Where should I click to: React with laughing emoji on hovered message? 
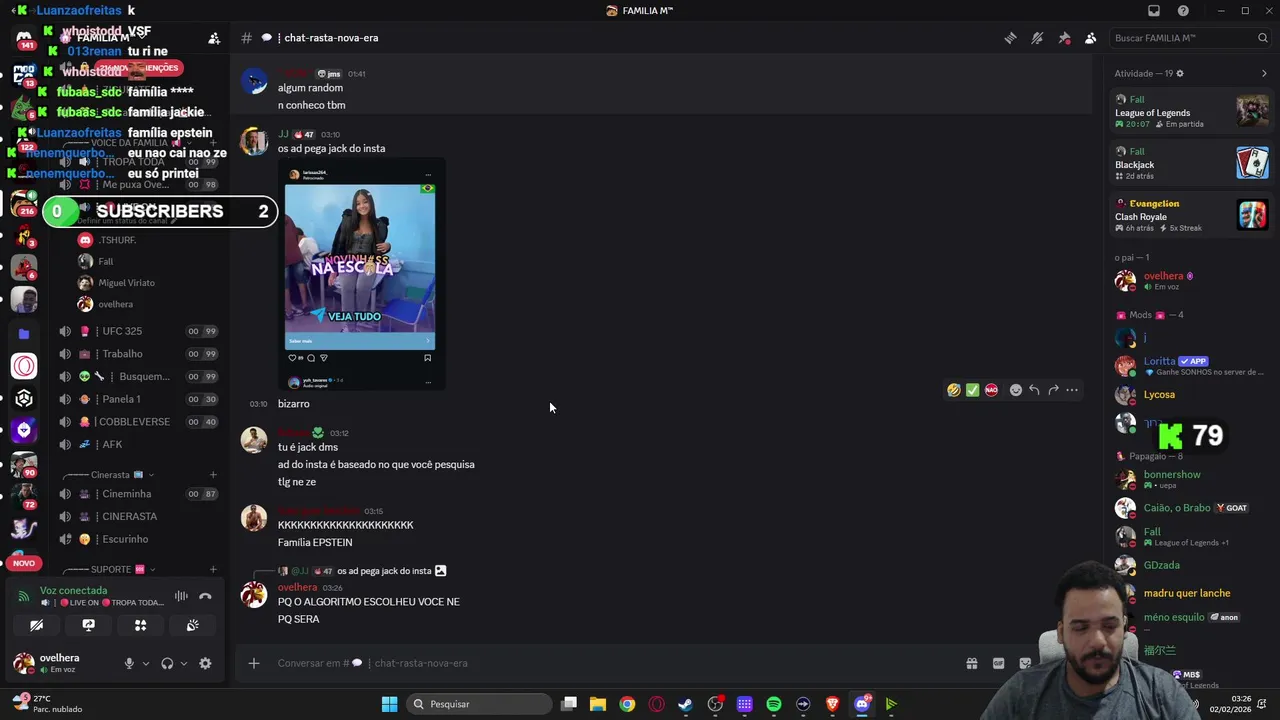point(954,390)
